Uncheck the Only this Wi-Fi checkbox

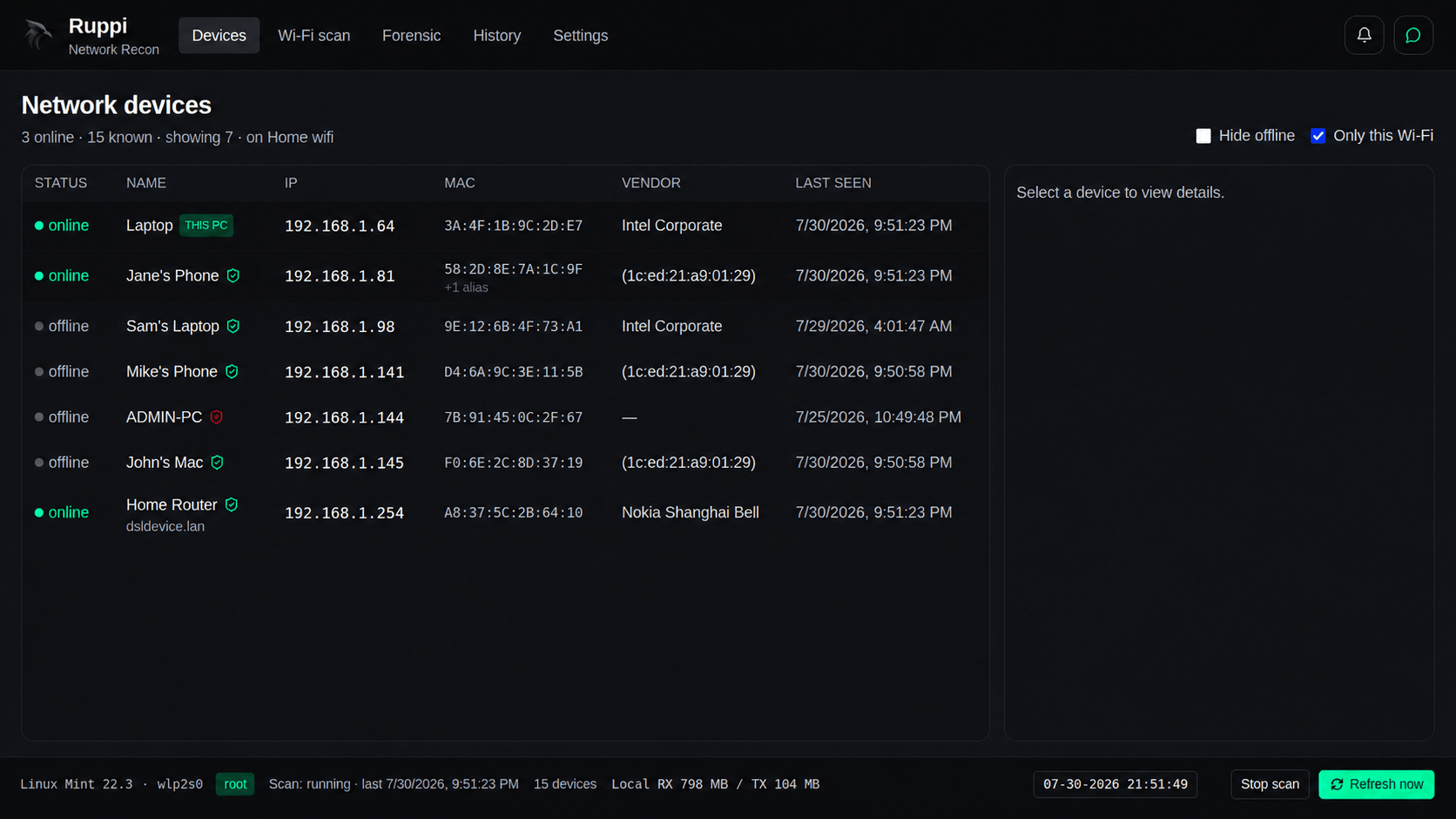click(x=1318, y=136)
